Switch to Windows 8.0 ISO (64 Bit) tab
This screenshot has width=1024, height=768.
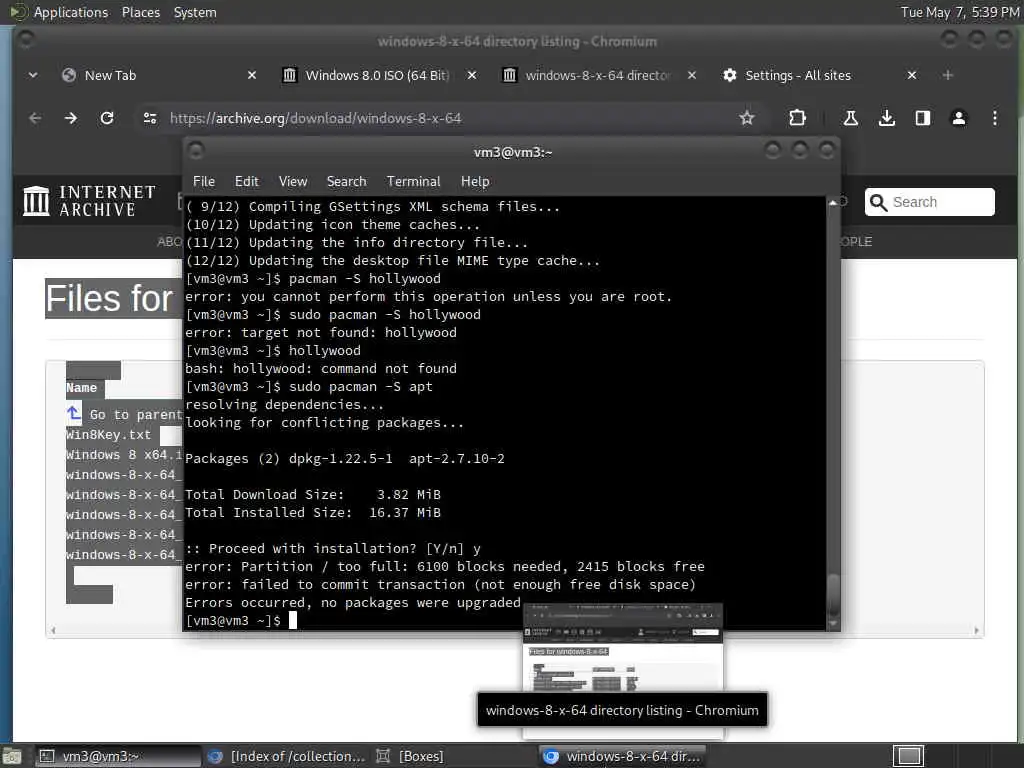tap(377, 75)
